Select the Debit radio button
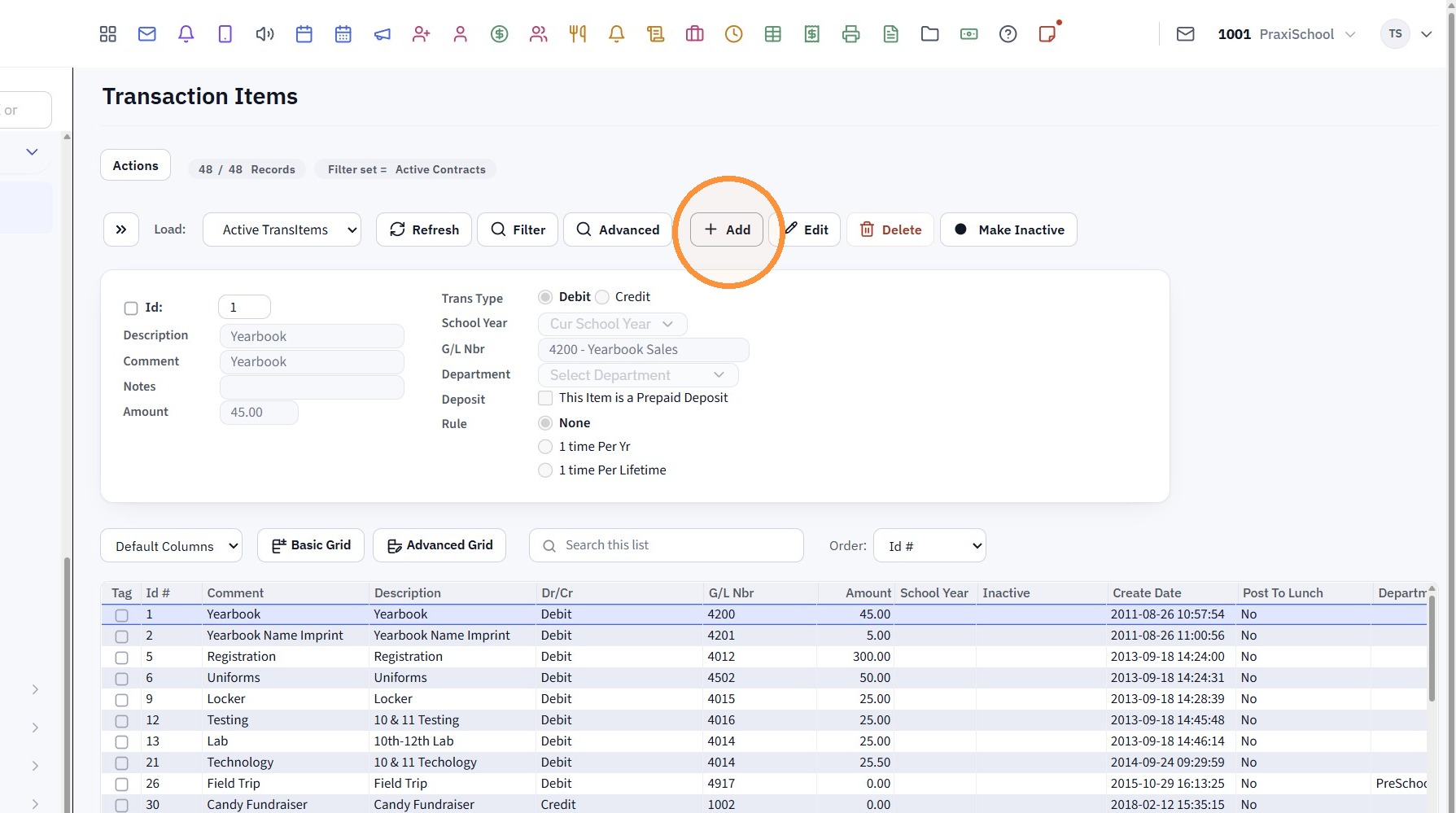This screenshot has height=813, width=1456. pos(545,297)
